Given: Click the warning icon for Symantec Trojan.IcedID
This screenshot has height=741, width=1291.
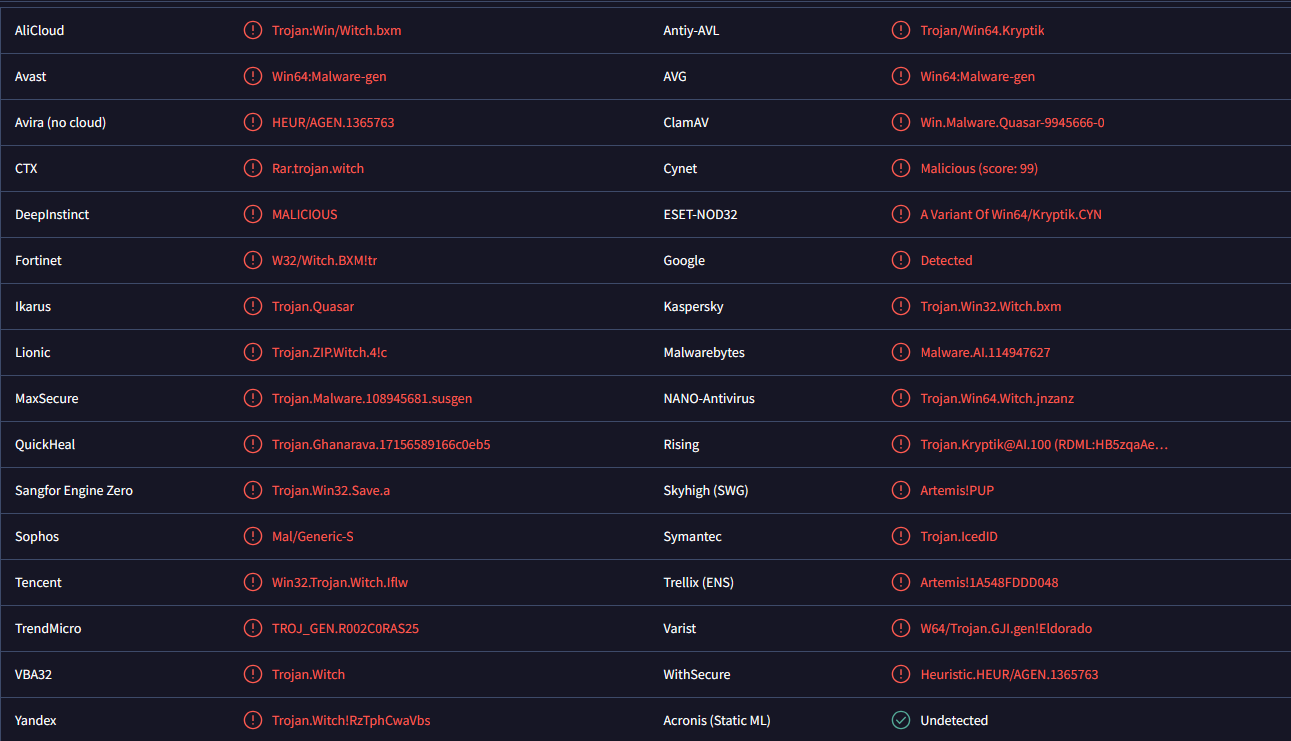Looking at the screenshot, I should click(x=901, y=536).
